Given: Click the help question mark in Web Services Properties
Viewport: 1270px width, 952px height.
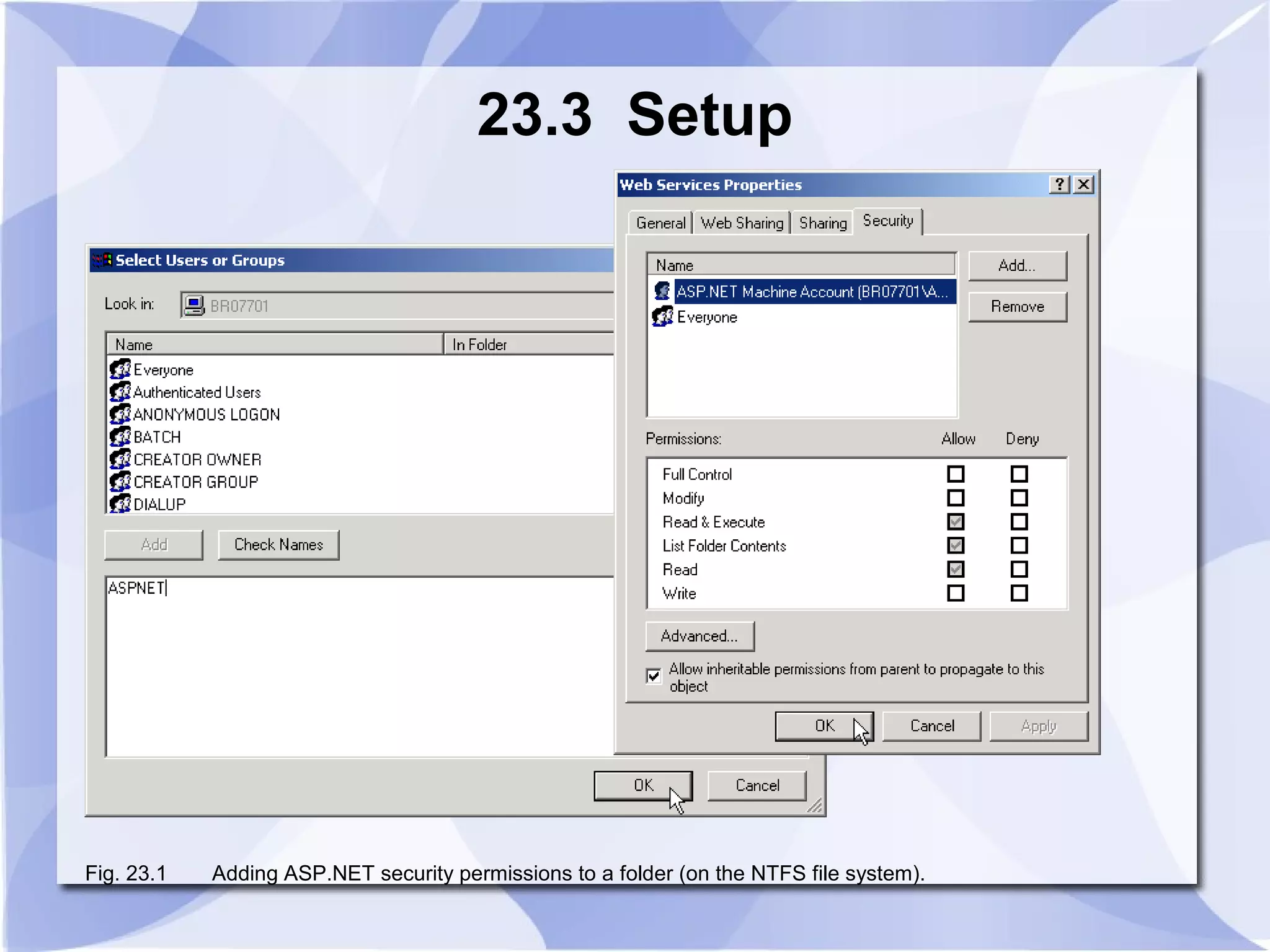Looking at the screenshot, I should [x=1059, y=184].
